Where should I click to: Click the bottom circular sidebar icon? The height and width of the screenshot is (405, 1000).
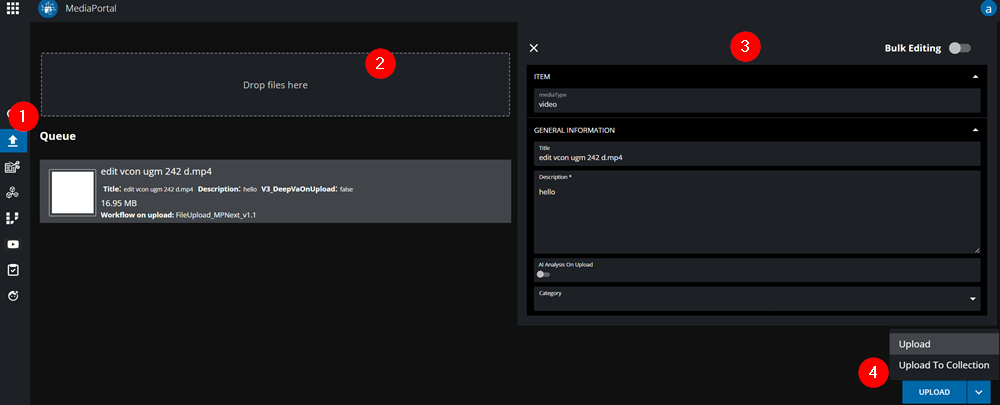[x=14, y=296]
